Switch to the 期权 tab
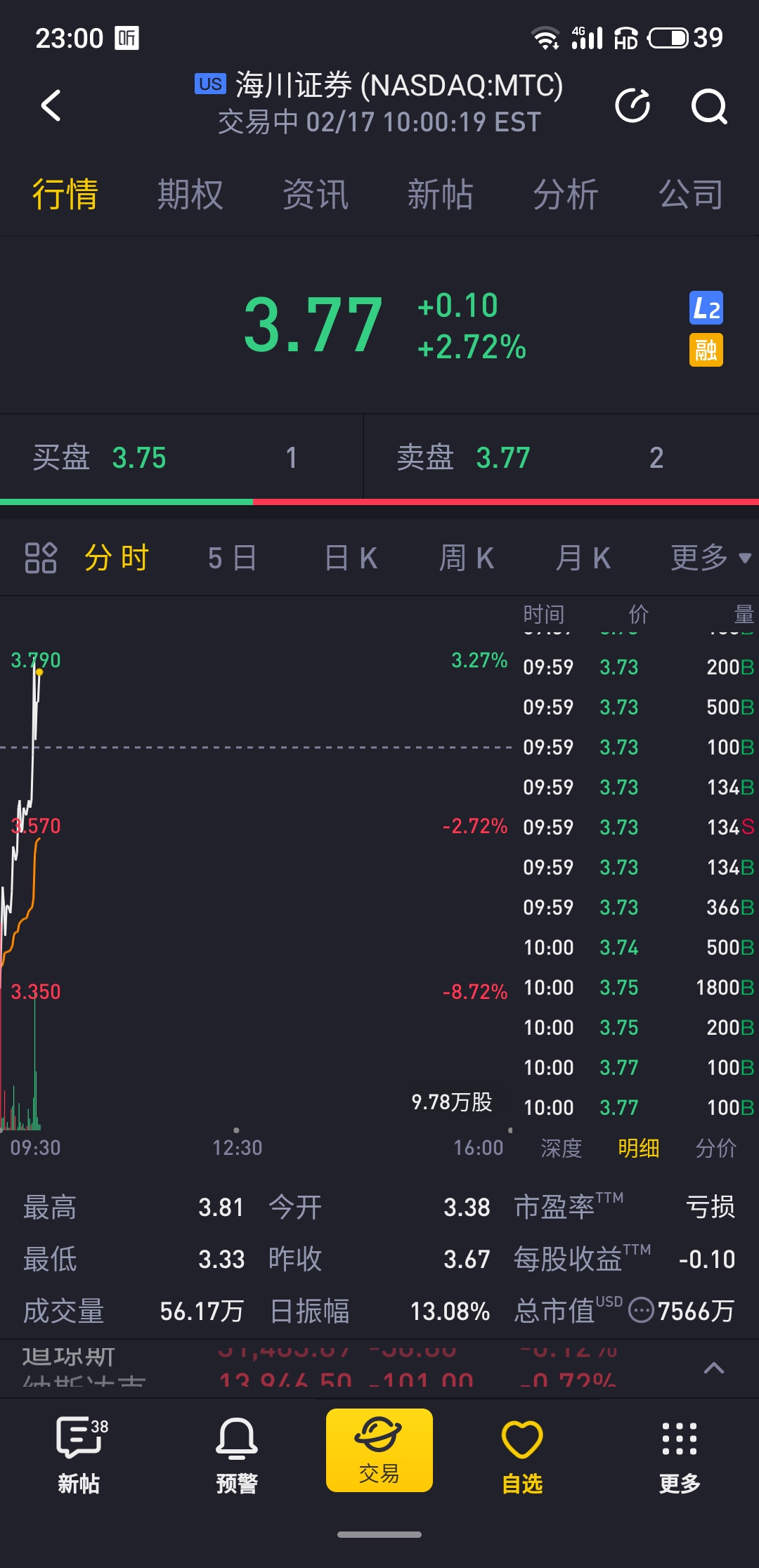Image resolution: width=759 pixels, height=1568 pixels. (190, 195)
